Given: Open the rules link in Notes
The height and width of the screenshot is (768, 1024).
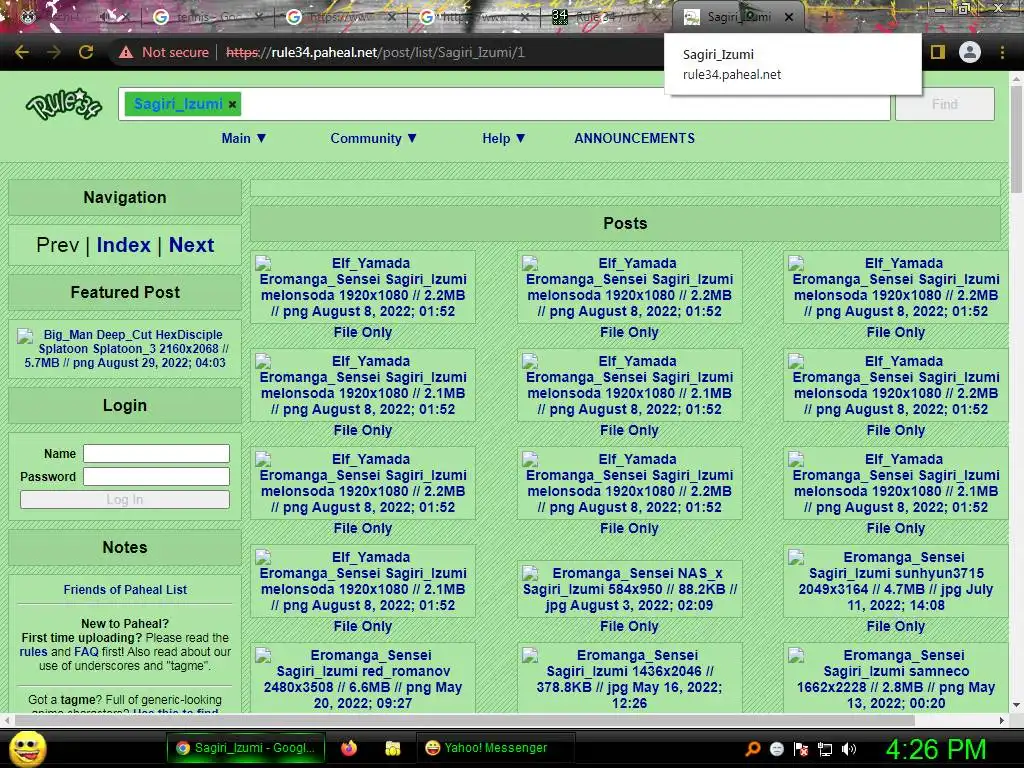Looking at the screenshot, I should coord(33,652).
